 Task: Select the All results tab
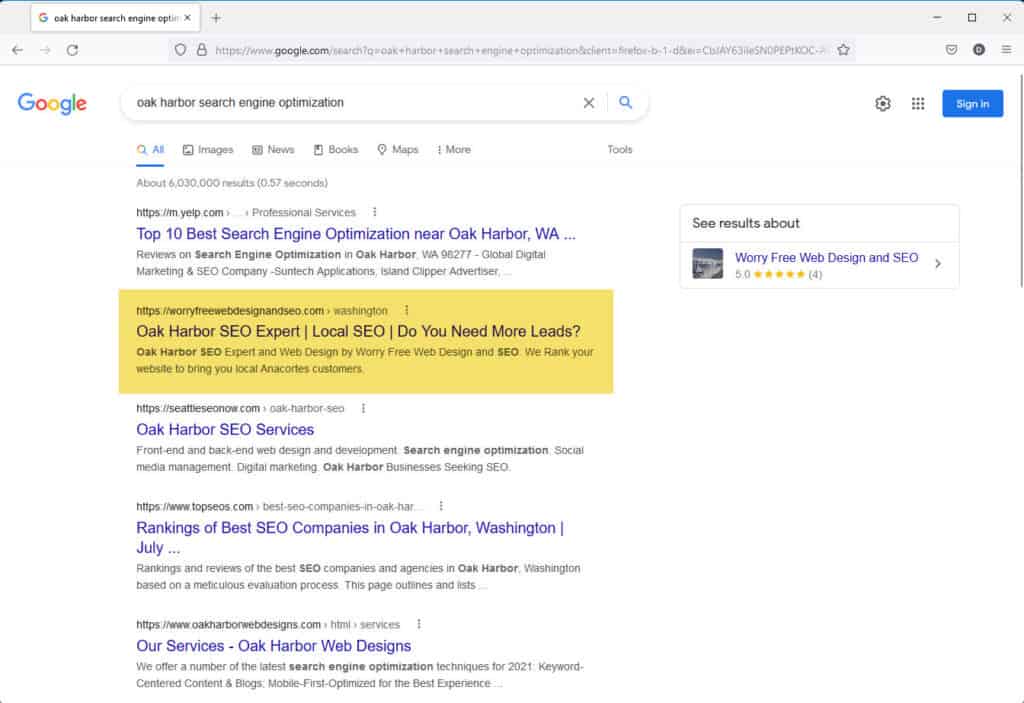pos(150,150)
